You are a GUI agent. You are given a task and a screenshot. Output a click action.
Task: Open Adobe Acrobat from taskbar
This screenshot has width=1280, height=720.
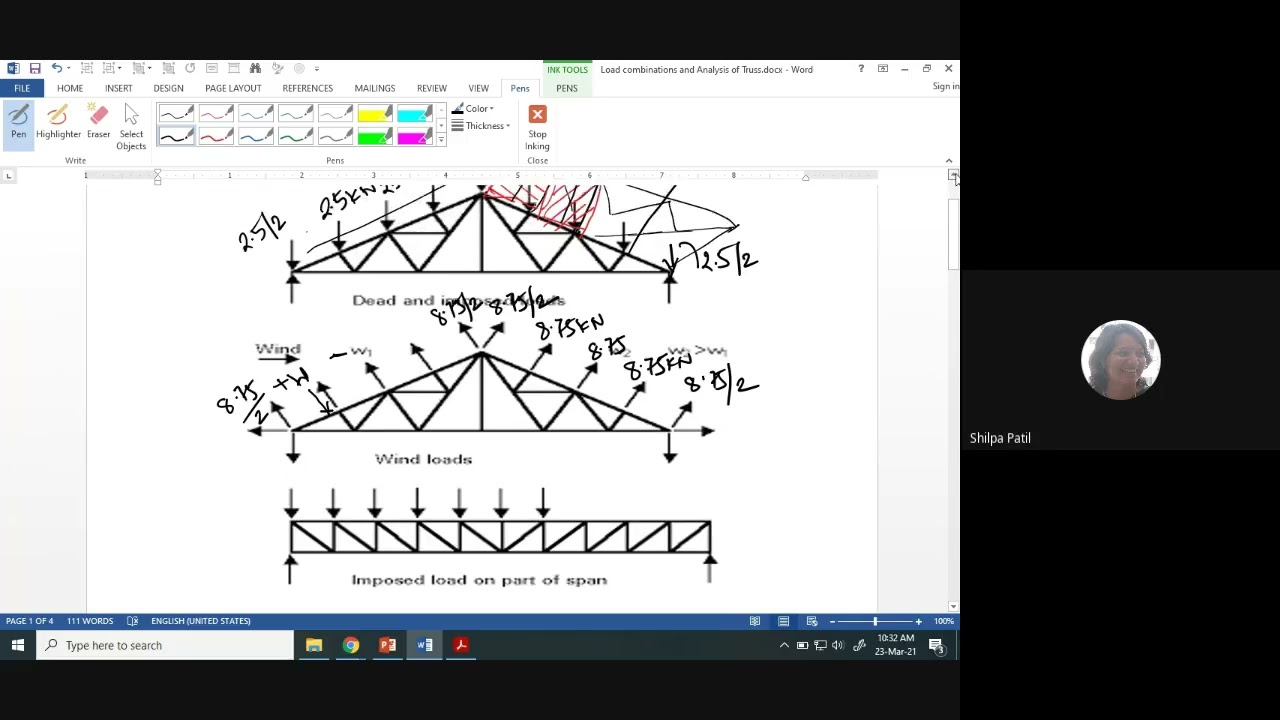coord(461,645)
